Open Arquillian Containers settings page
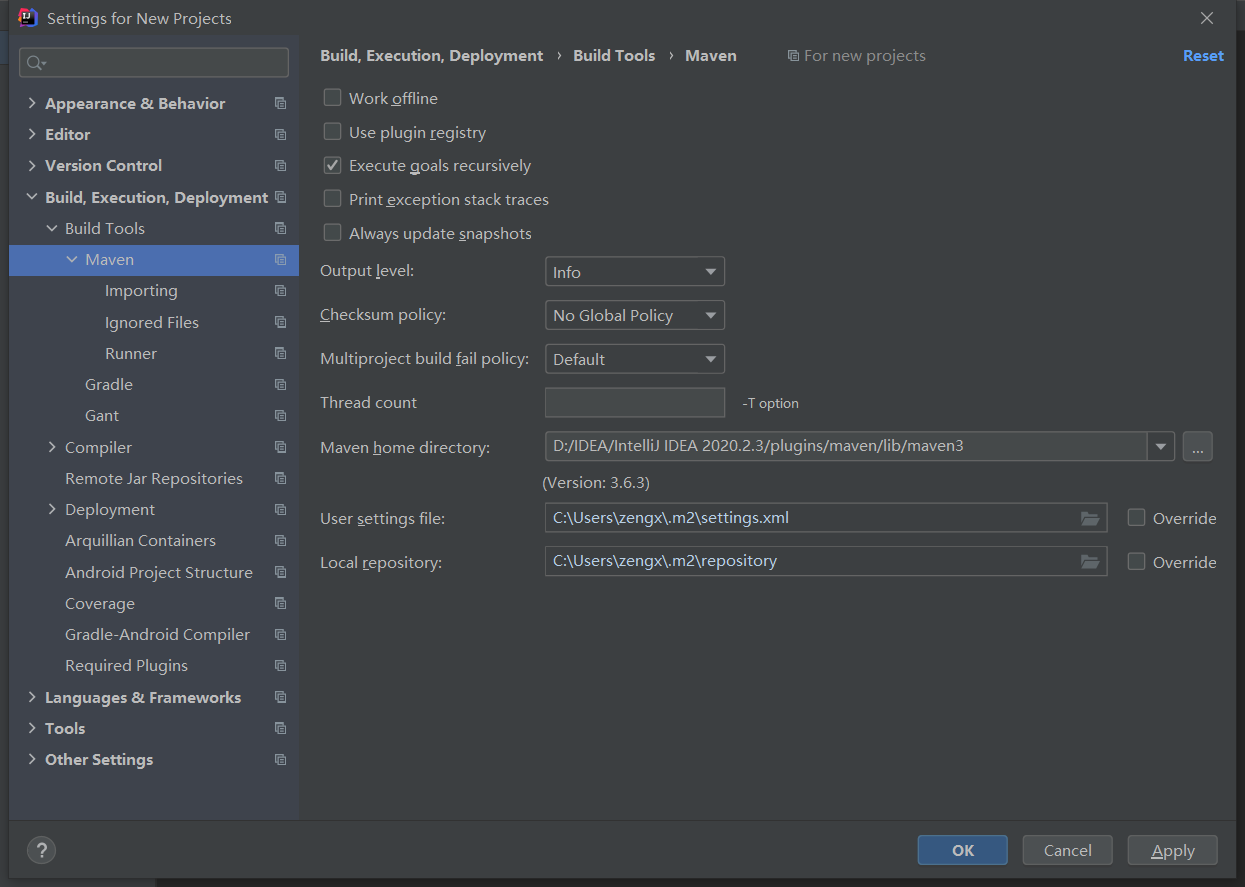 [x=140, y=541]
